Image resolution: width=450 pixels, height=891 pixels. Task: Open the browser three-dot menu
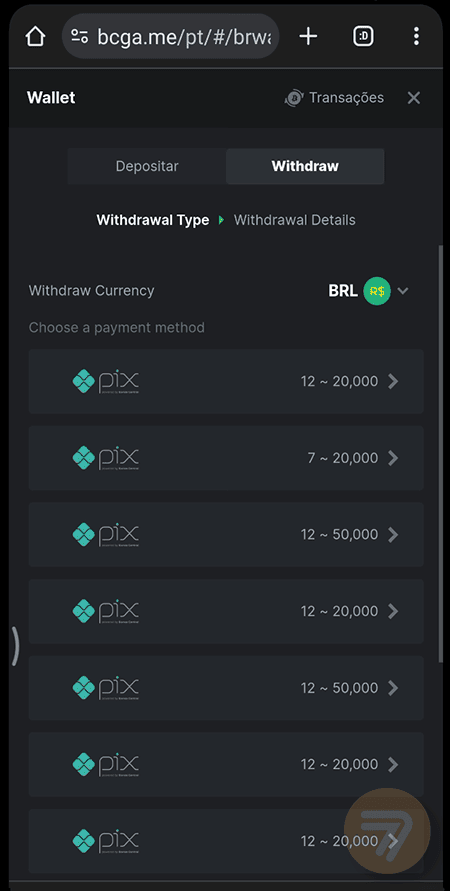coord(416,37)
